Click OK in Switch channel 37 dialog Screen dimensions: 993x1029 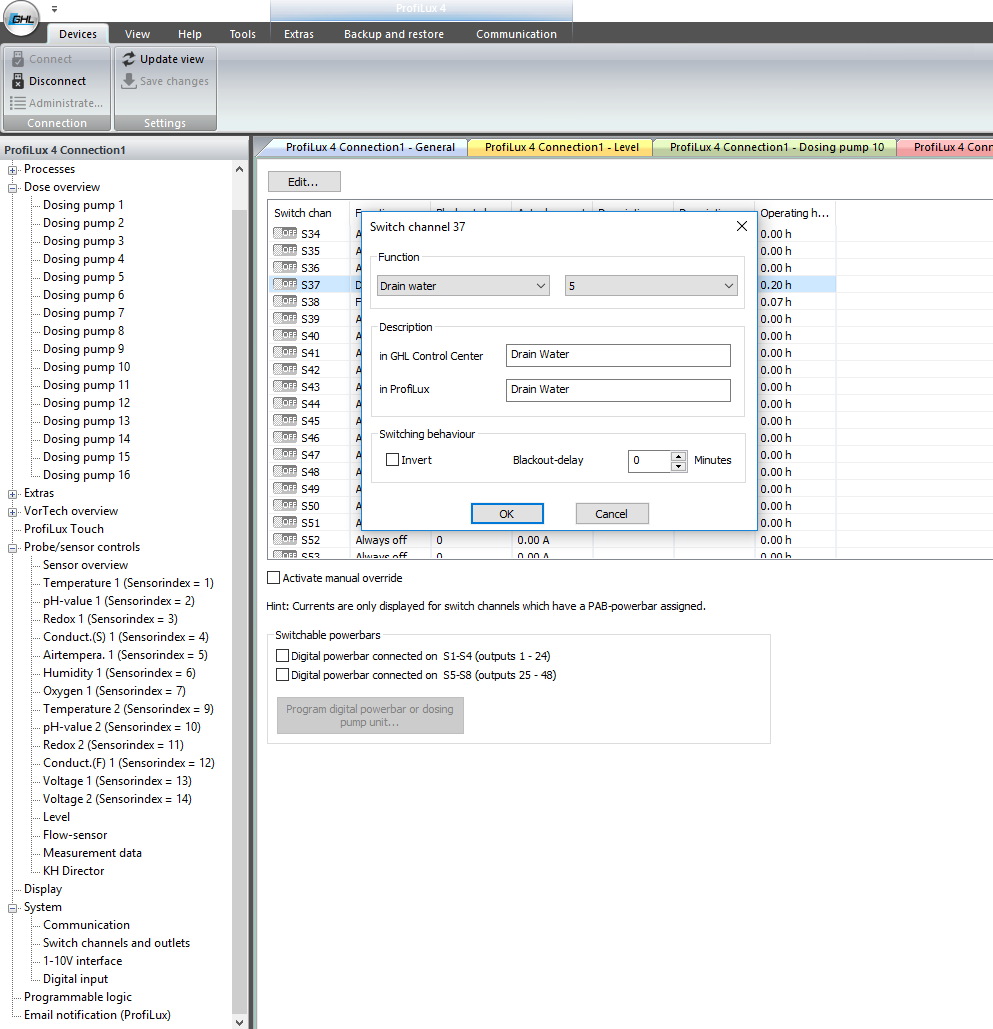(507, 514)
